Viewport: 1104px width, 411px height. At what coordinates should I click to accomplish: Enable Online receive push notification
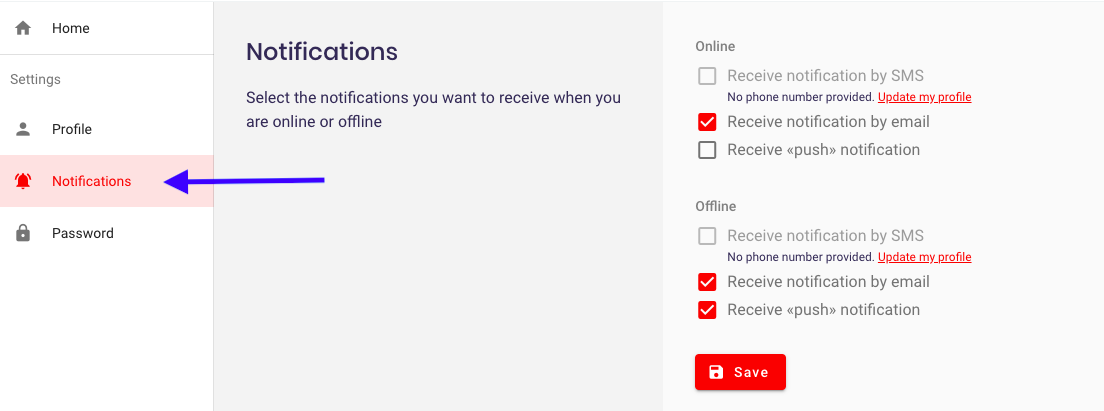click(x=707, y=150)
